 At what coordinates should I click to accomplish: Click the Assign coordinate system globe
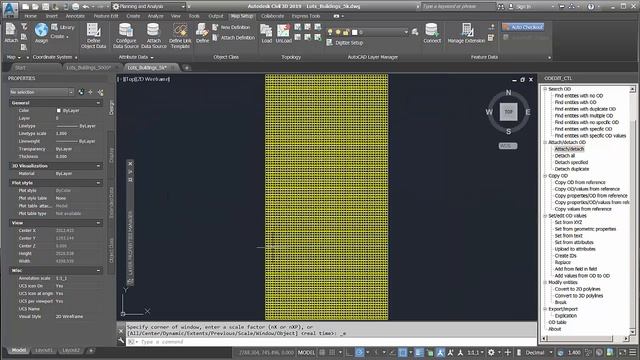(41, 33)
